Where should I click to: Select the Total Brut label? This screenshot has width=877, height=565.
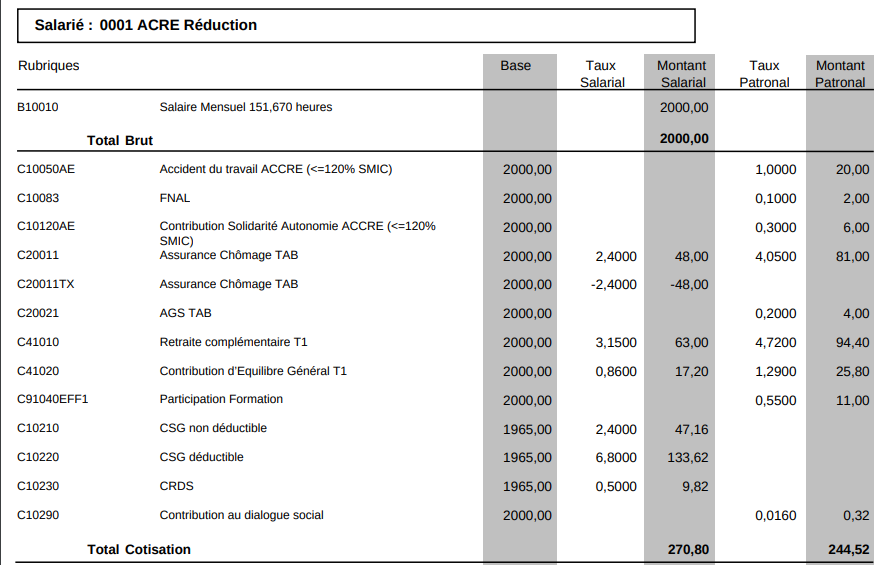[x=120, y=140]
